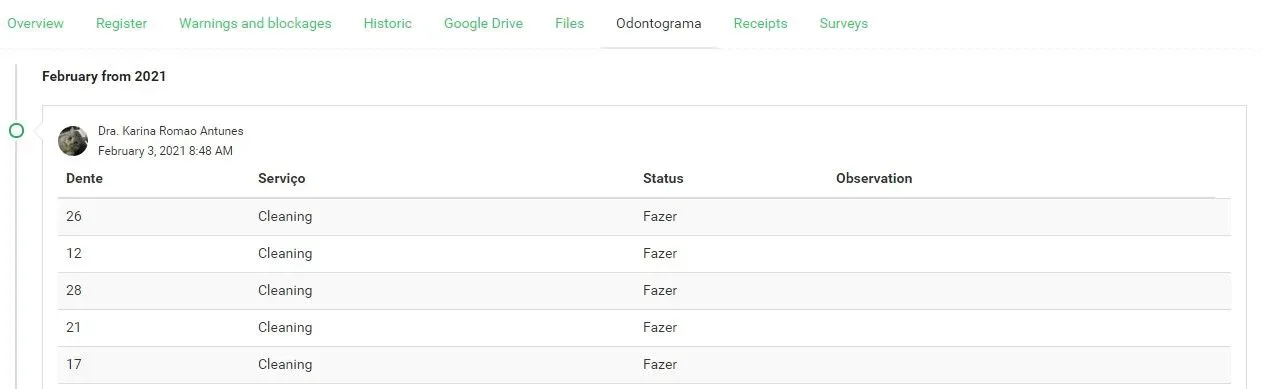Open the Overview tab
The height and width of the screenshot is (389, 1262).
pos(35,23)
